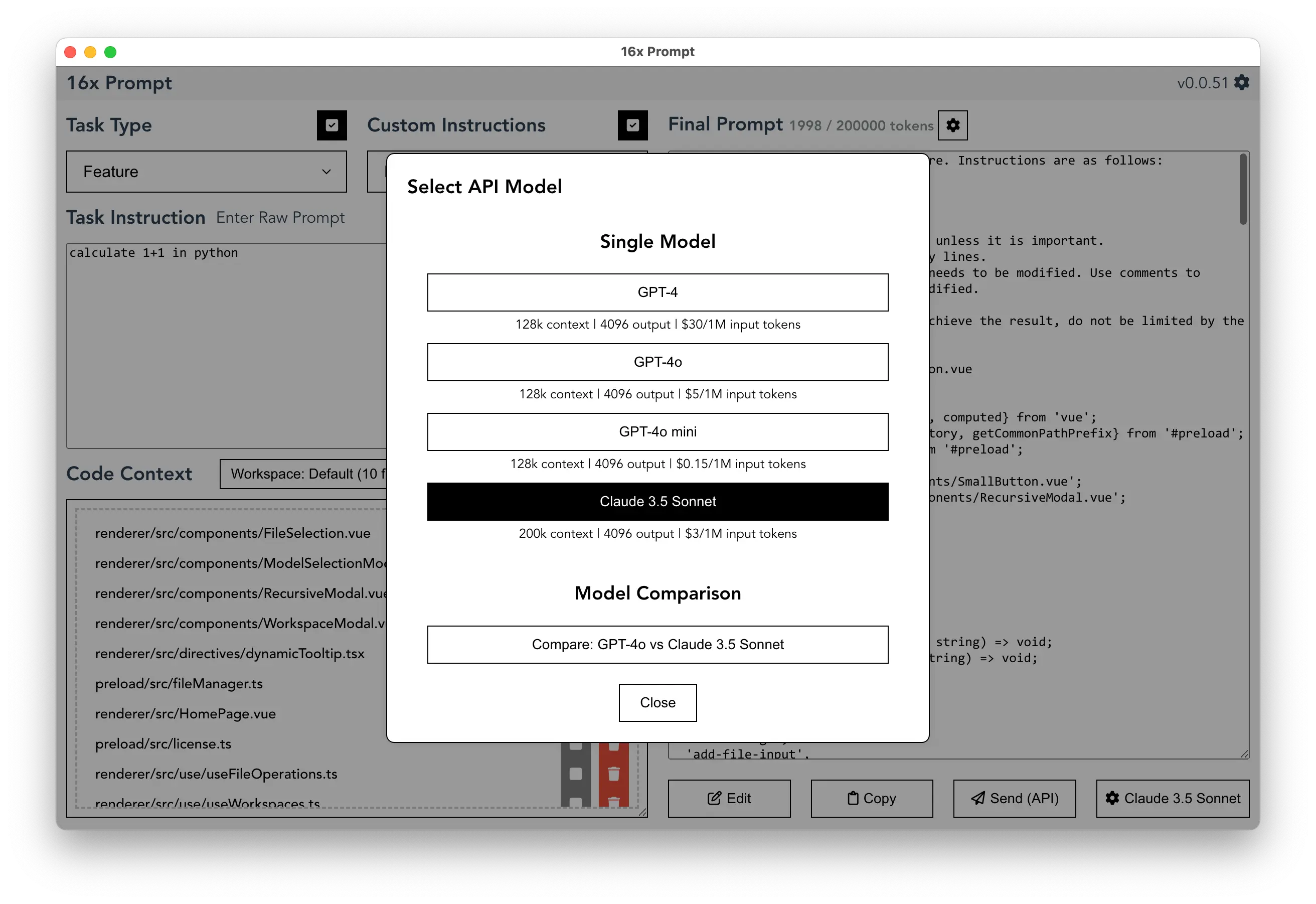This screenshot has height=904, width=1316.
Task: Click the v0.0.51 version label
Action: (1202, 83)
